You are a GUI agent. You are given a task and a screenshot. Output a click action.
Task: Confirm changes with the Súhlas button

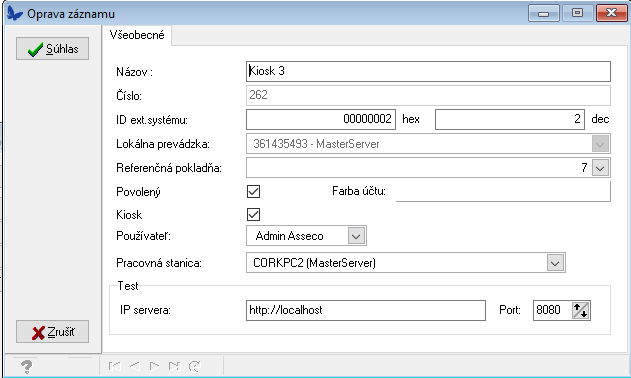(x=52, y=49)
